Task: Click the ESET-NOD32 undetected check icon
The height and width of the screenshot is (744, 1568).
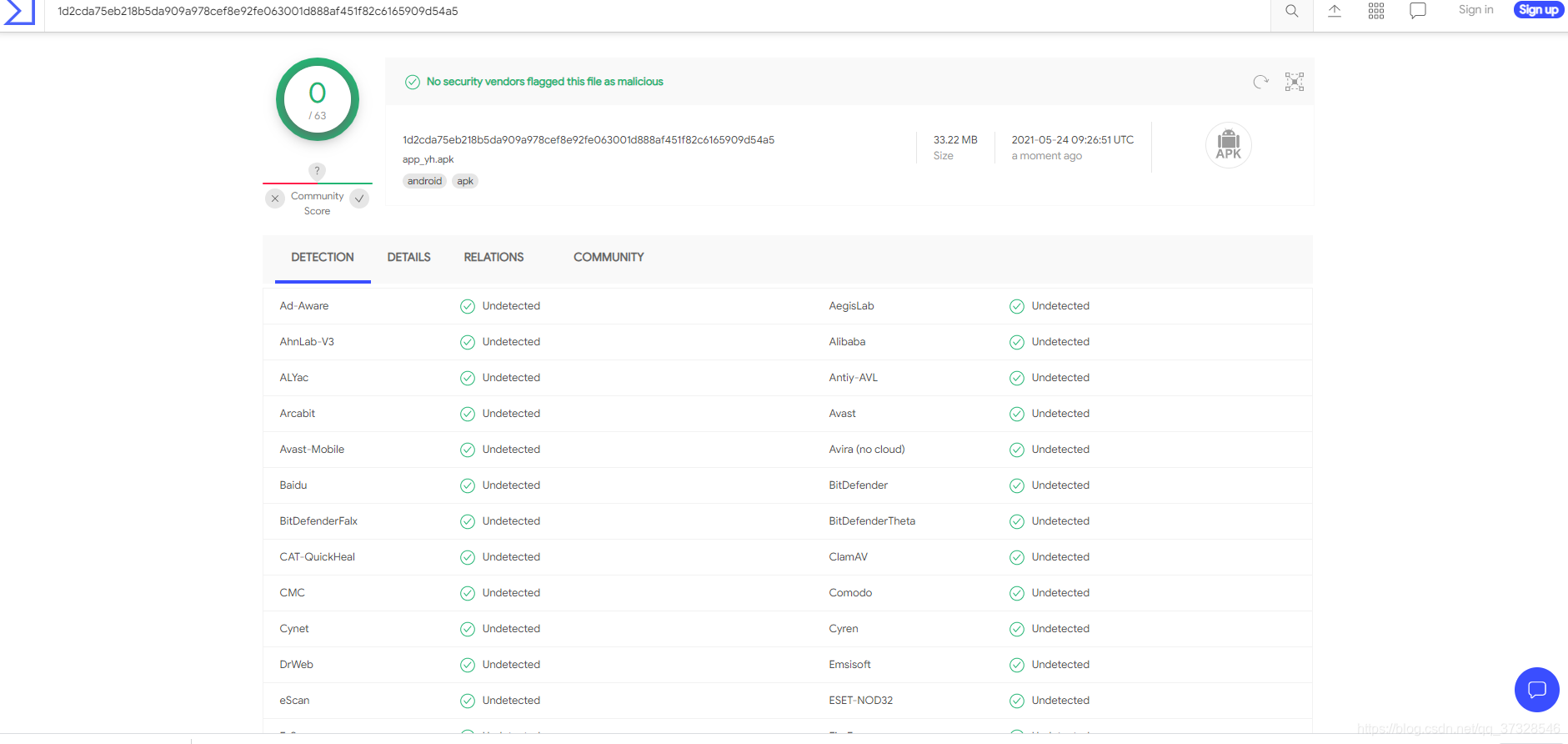Action: (x=1017, y=701)
